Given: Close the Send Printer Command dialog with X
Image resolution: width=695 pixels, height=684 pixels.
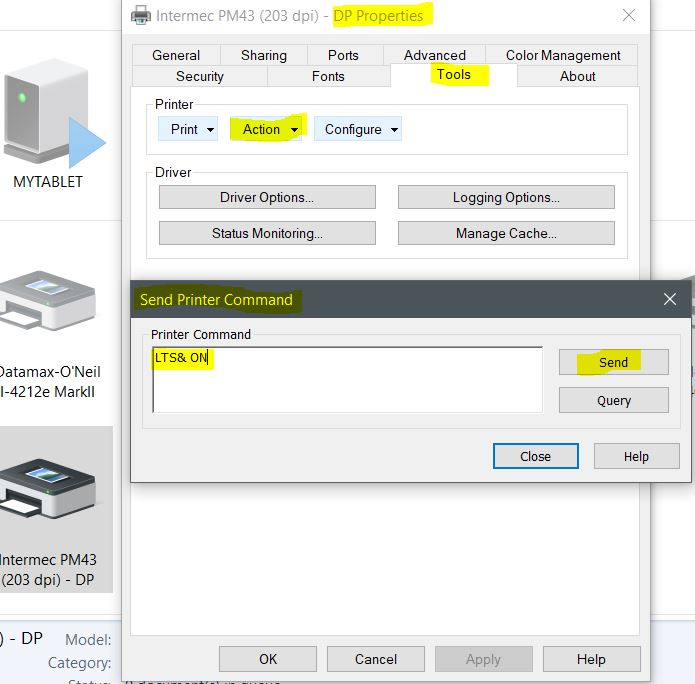Looking at the screenshot, I should [x=670, y=299].
